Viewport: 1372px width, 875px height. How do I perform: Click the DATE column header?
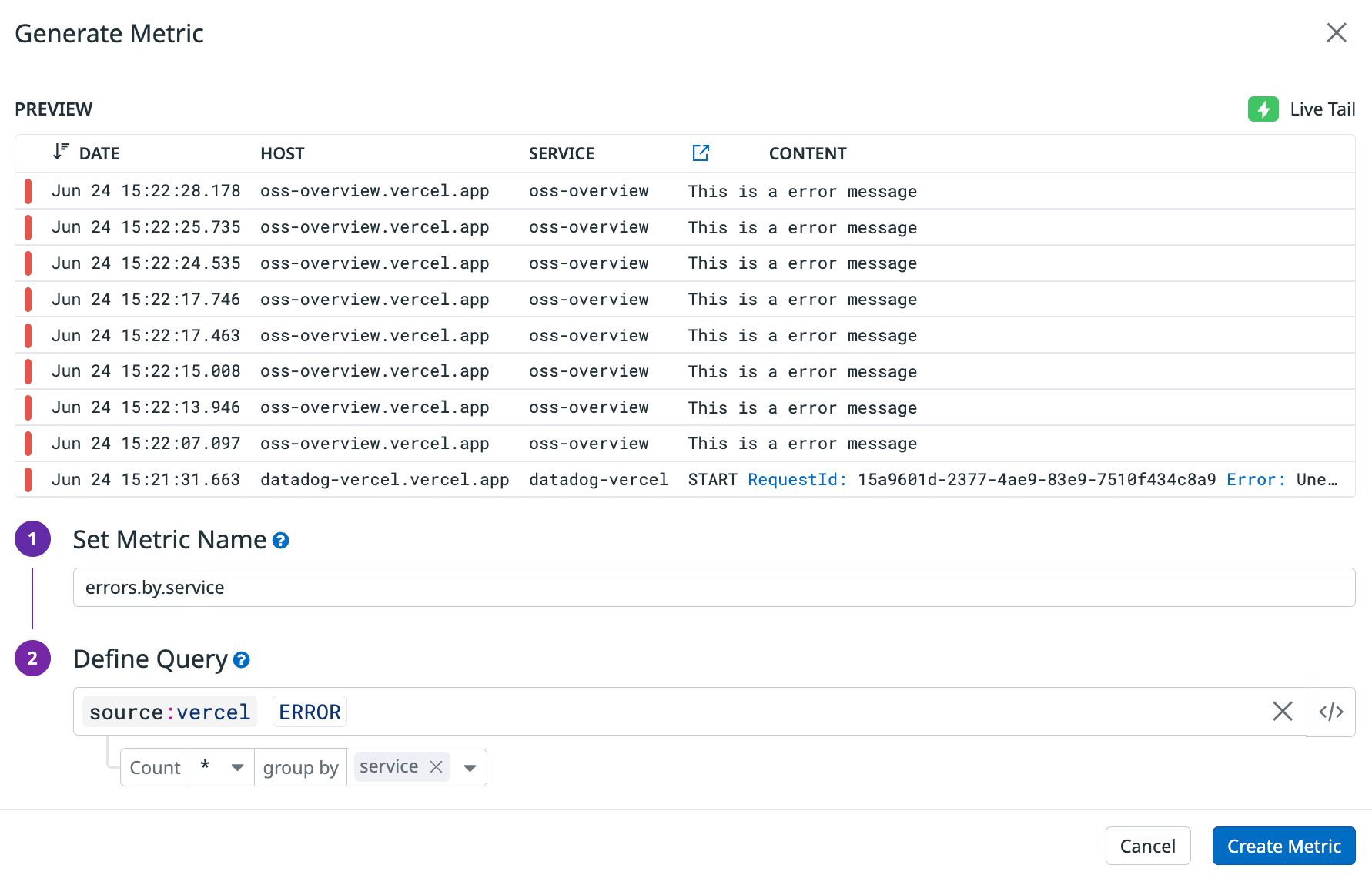coord(99,153)
